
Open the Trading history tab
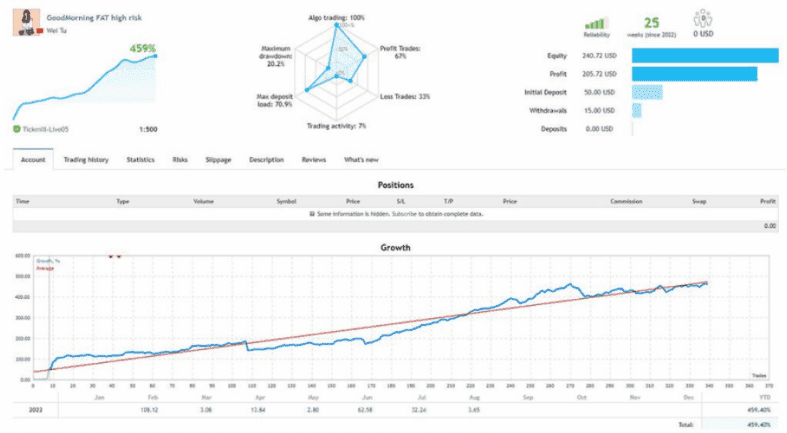pos(86,160)
